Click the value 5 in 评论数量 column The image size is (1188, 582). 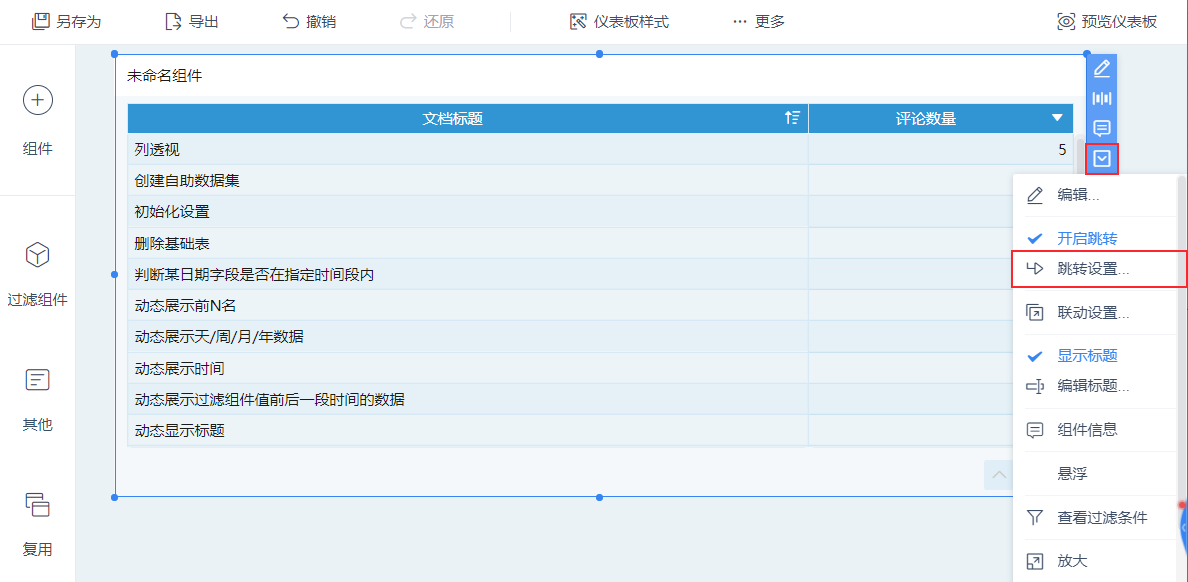pos(1062,149)
